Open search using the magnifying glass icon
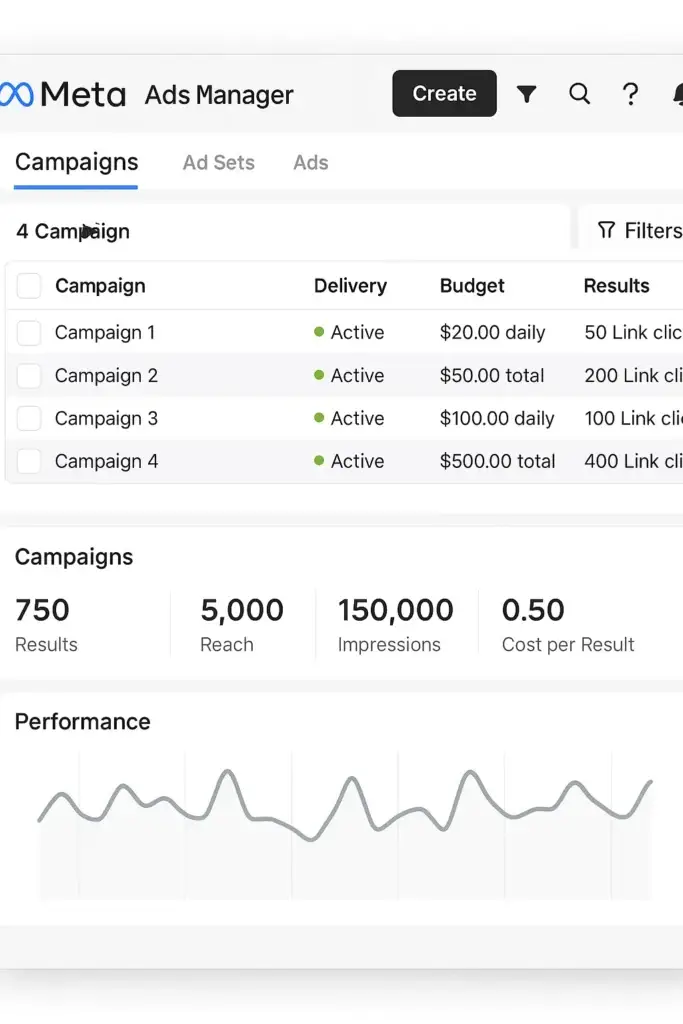The image size is (683, 1024). pyautogui.click(x=579, y=93)
